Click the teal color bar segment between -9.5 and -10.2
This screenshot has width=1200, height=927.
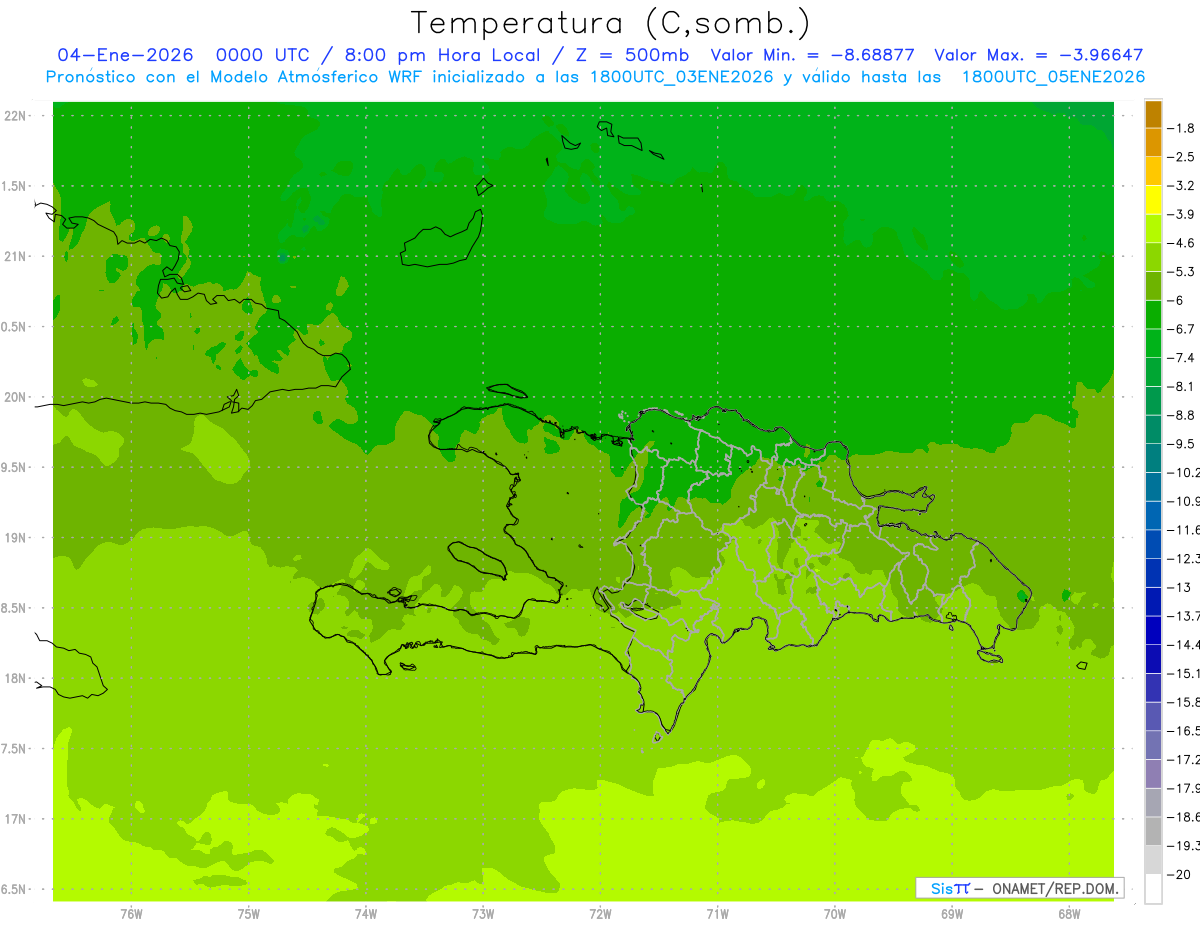point(1153,458)
